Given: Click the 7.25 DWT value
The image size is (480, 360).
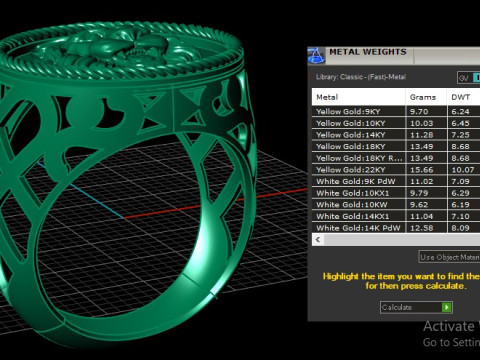Looking at the screenshot, I should pyautogui.click(x=460, y=135).
